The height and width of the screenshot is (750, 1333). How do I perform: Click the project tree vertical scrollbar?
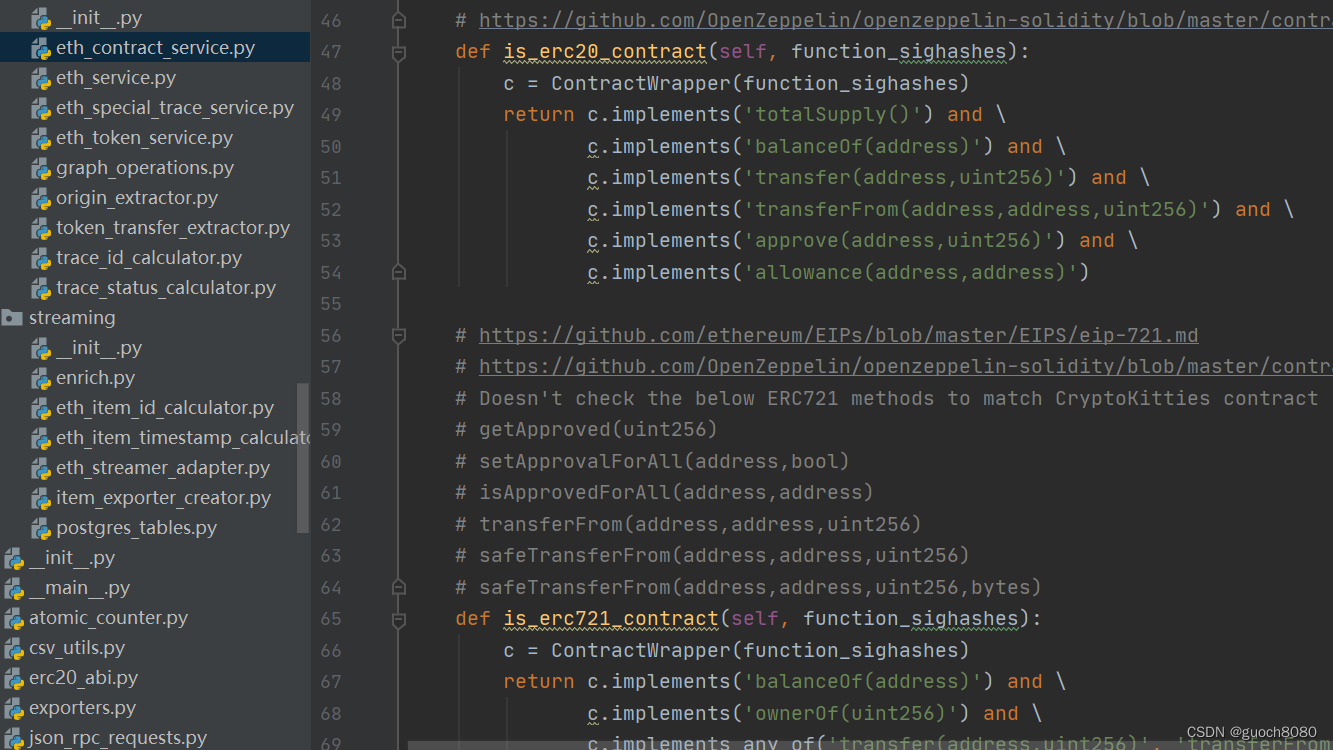[x=303, y=458]
